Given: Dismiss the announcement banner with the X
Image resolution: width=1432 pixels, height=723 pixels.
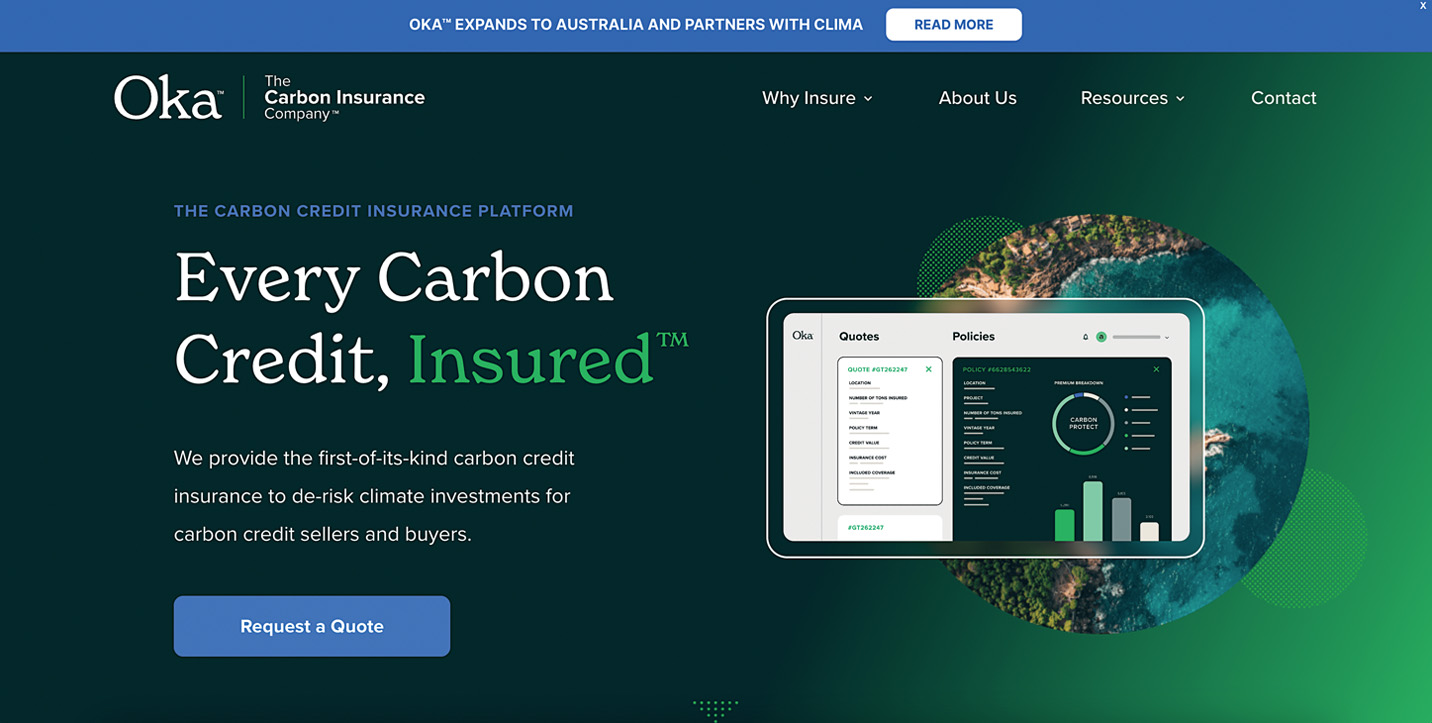Looking at the screenshot, I should coord(1423,6).
